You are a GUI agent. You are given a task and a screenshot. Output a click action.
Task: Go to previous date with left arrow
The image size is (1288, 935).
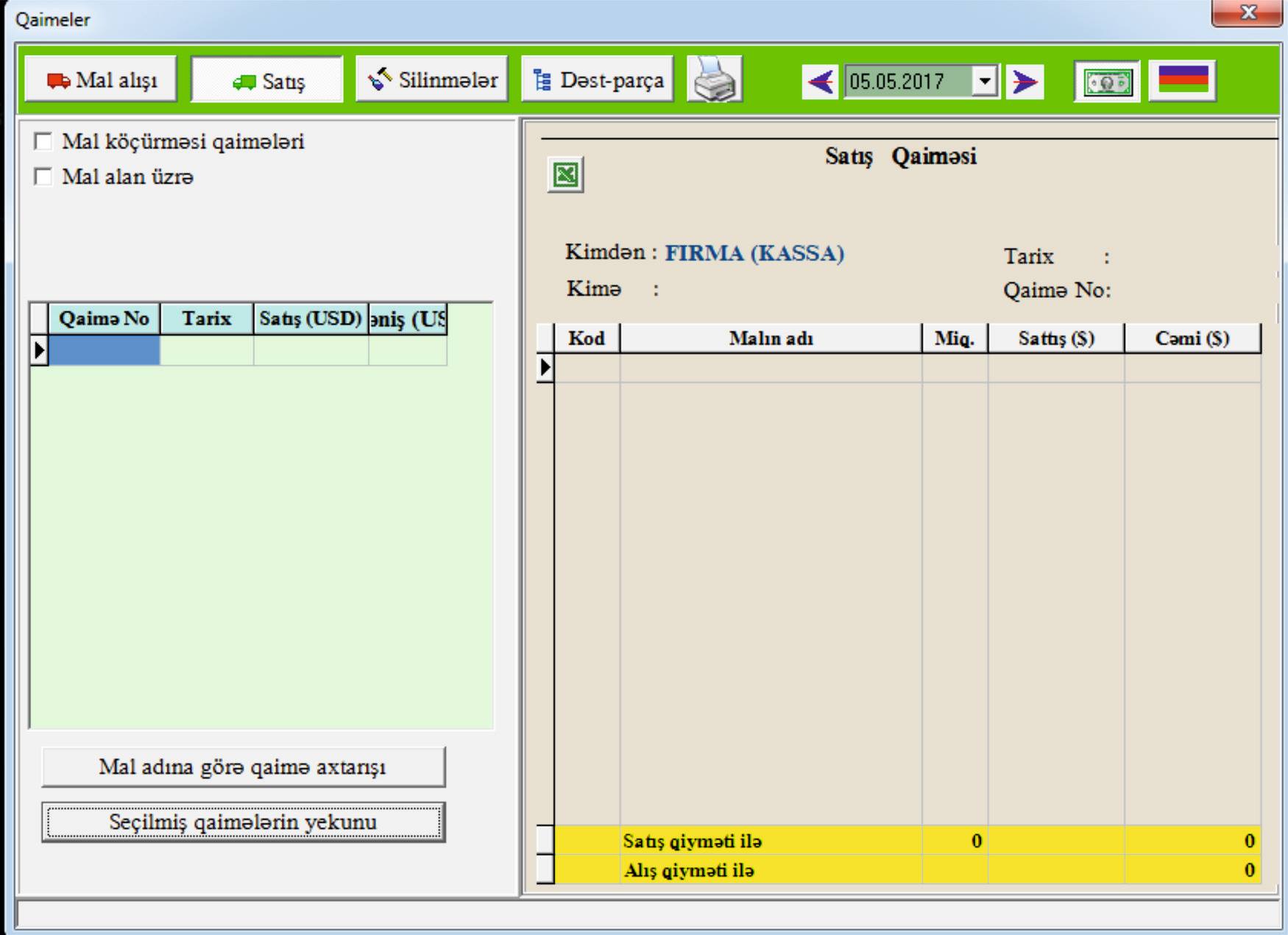[821, 81]
